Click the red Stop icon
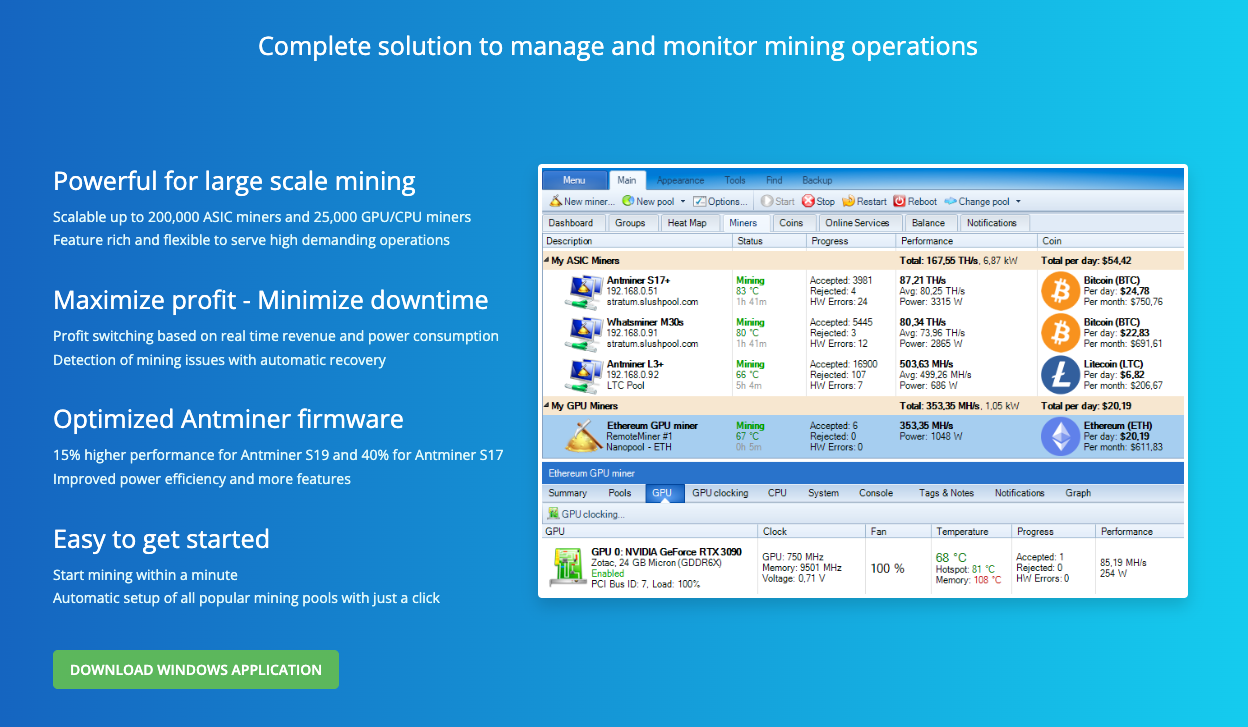 tap(808, 201)
